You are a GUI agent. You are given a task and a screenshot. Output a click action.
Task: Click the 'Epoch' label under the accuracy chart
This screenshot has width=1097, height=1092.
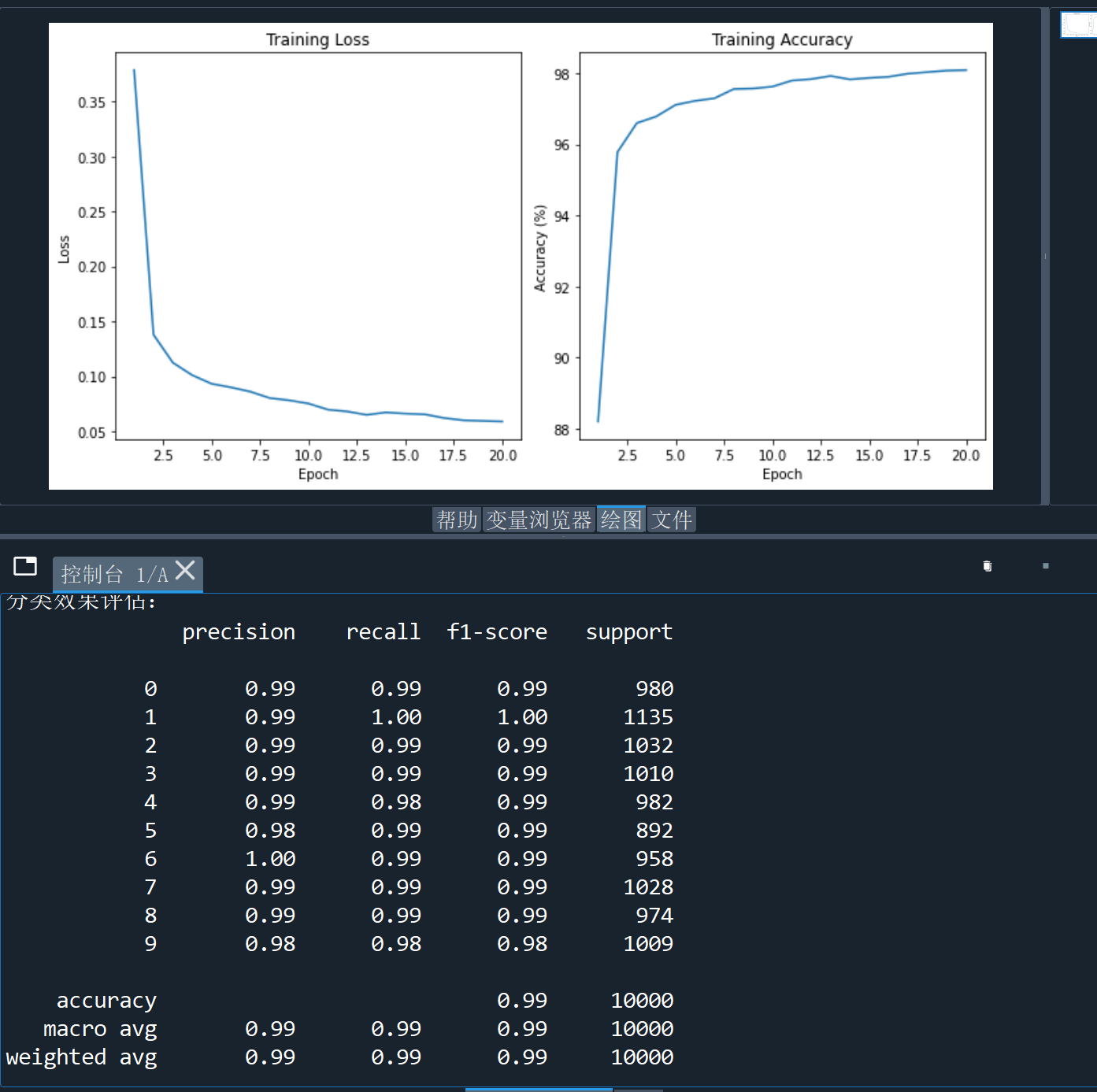click(x=782, y=474)
